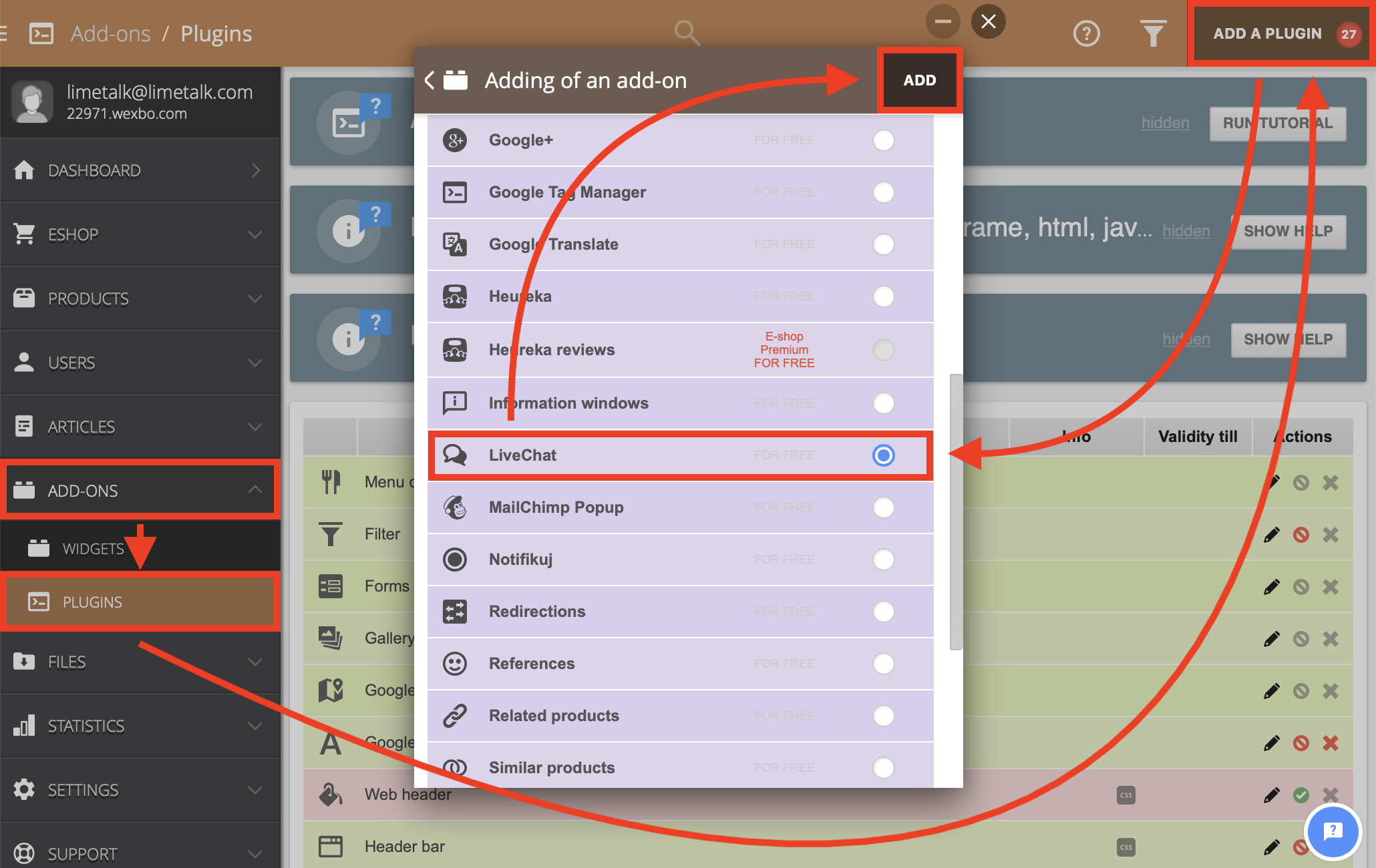The height and width of the screenshot is (868, 1376).
Task: Open the Dashboard sidebar menu
Action: coord(140,170)
